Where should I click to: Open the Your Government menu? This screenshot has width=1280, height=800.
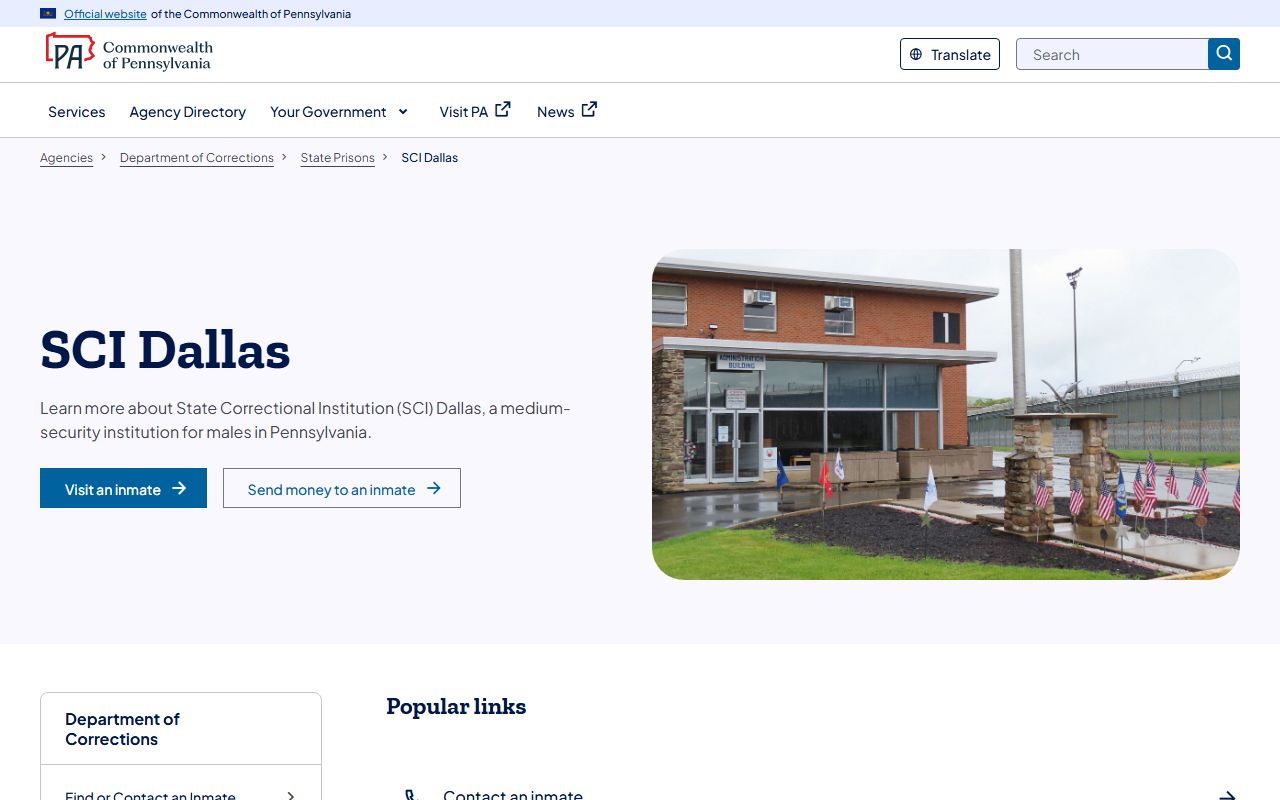[x=339, y=111]
